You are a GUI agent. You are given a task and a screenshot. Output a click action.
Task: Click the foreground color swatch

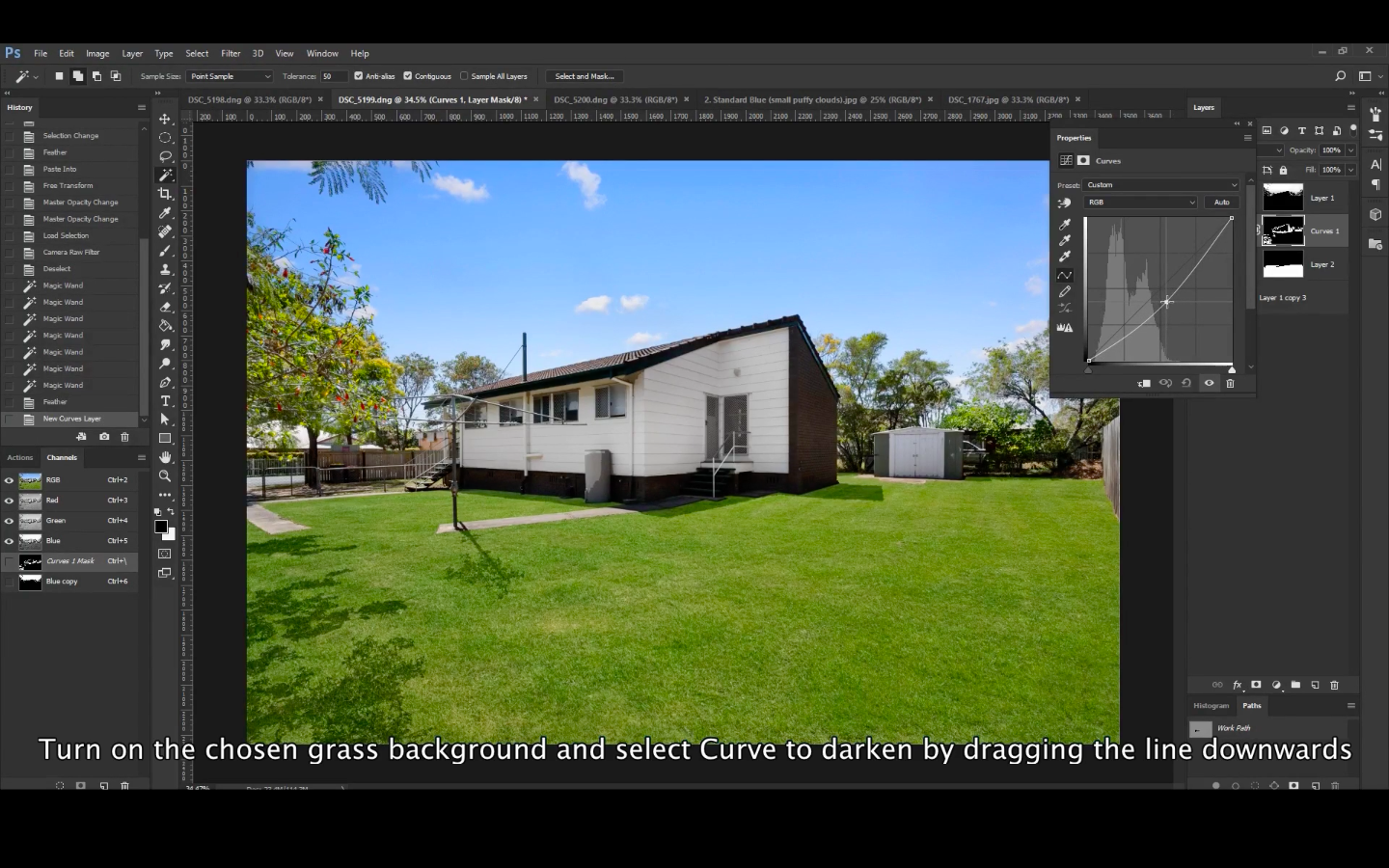161,527
